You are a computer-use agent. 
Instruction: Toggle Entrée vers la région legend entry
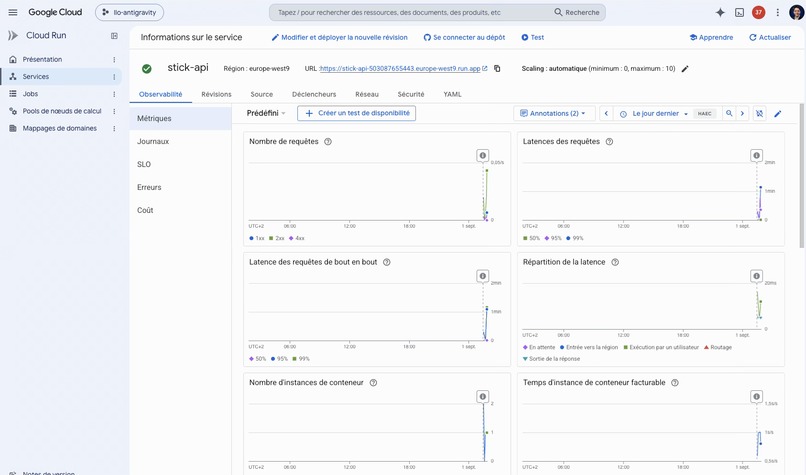[x=589, y=348]
